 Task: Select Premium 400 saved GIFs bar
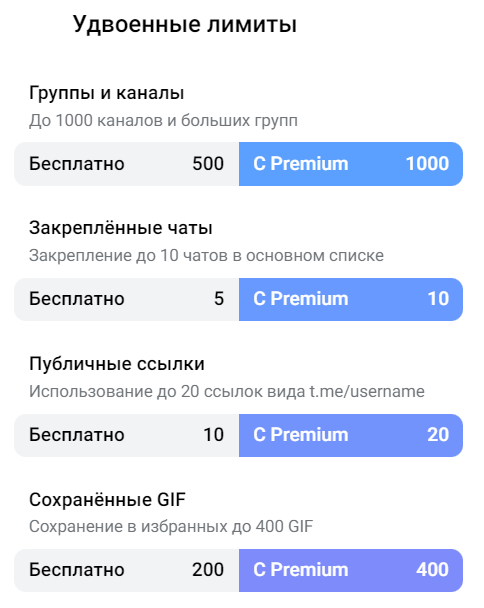pos(351,570)
